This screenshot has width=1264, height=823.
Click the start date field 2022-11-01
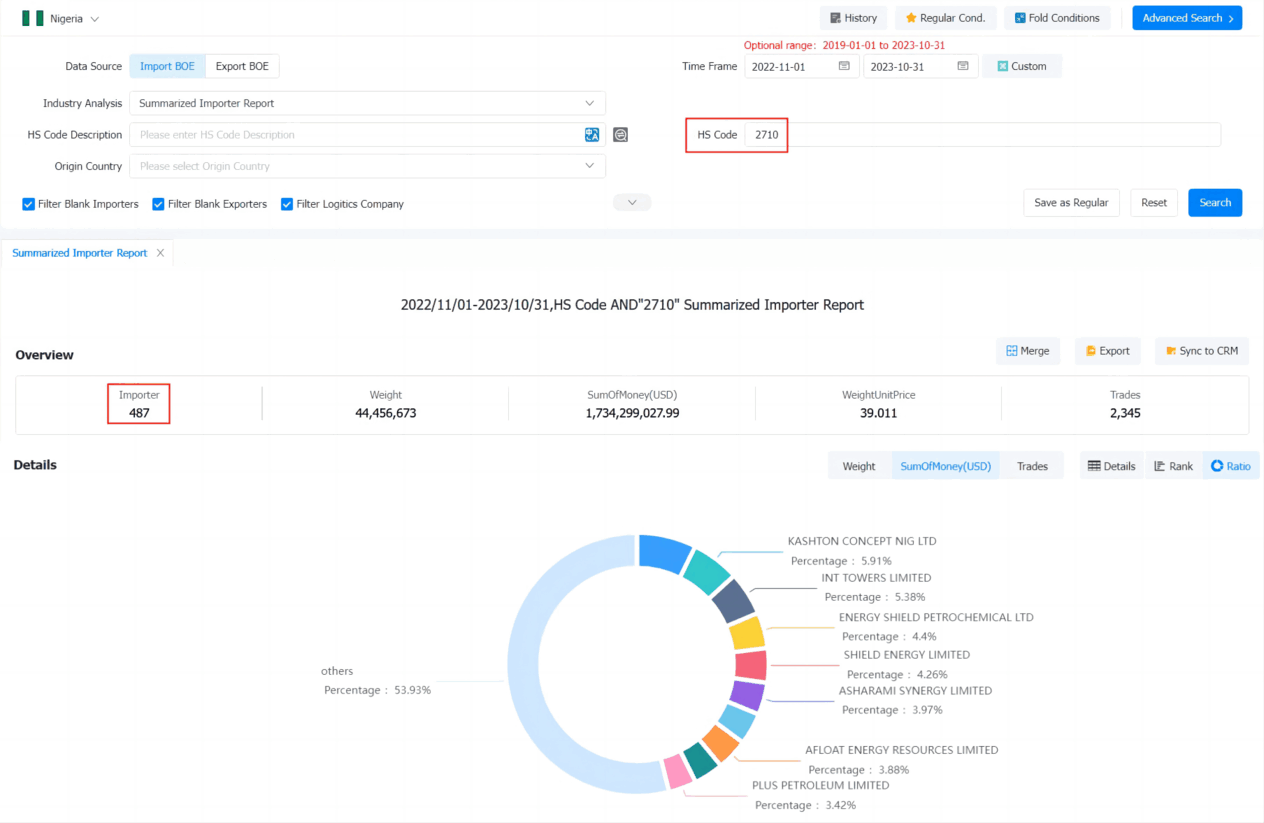(801, 66)
